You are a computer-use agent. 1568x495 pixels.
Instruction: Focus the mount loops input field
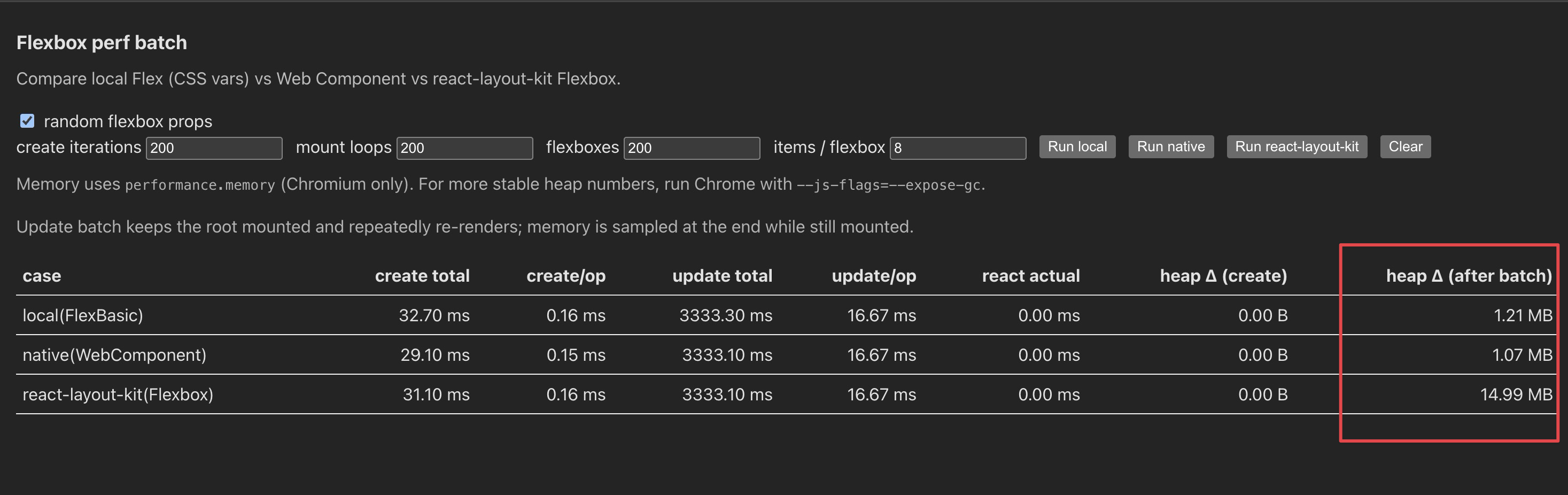tap(464, 148)
